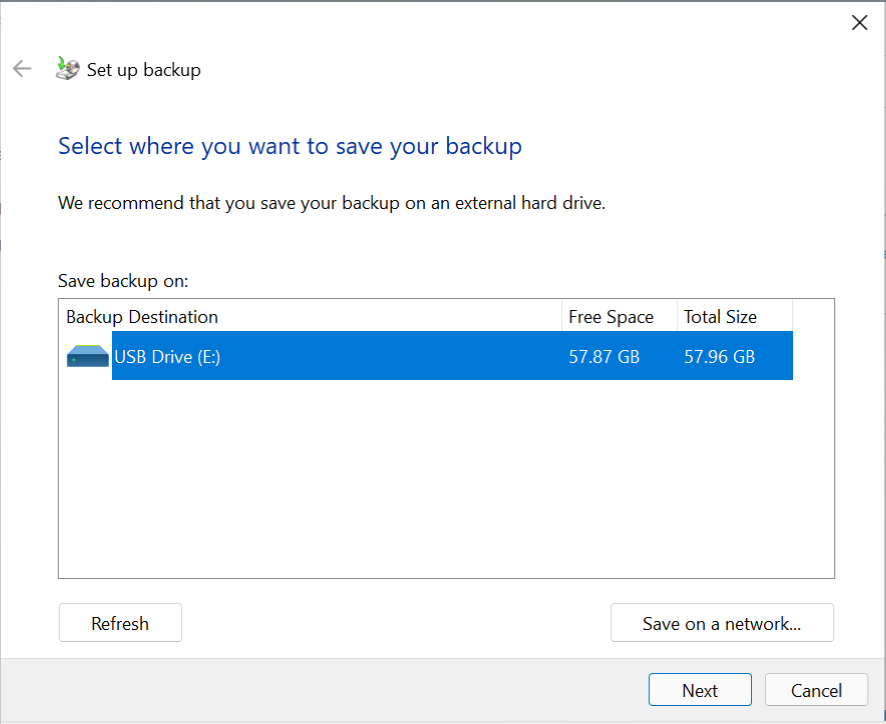Image resolution: width=886 pixels, height=724 pixels.
Task: Click the title Select where you want to save
Action: (289, 146)
